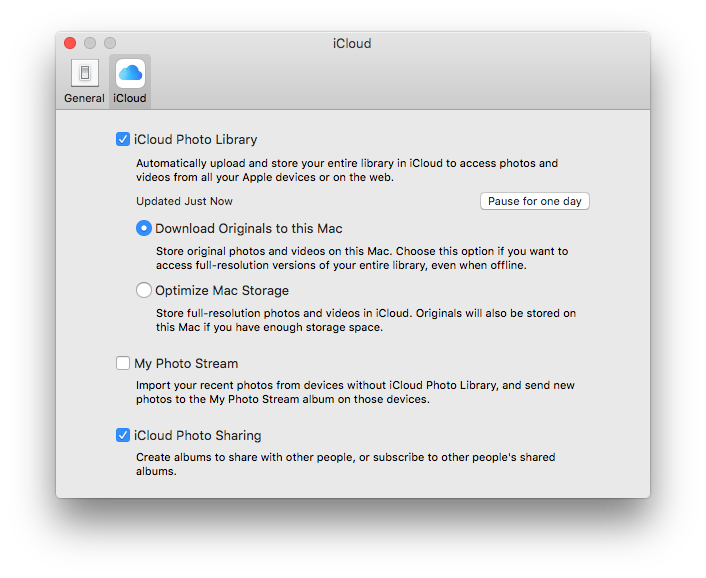Click the My Photo Stream label text

pyautogui.click(x=186, y=364)
